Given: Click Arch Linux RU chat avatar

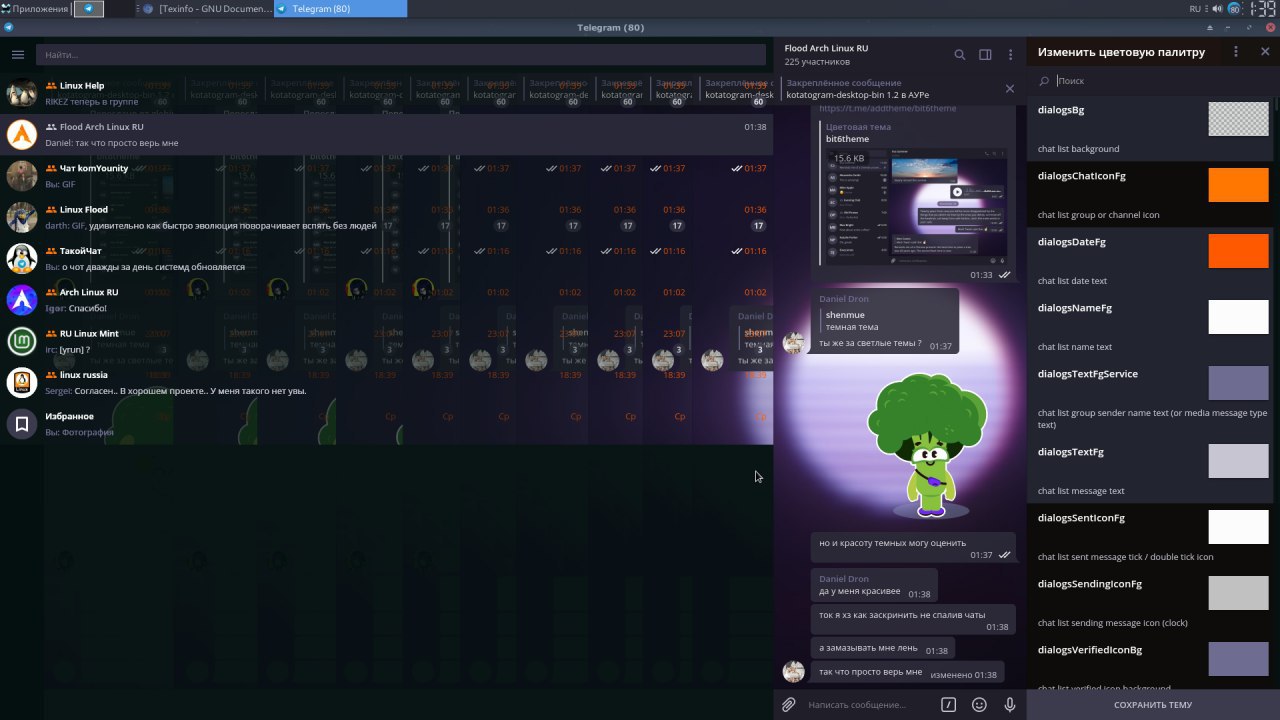Looking at the screenshot, I should tap(22, 300).
